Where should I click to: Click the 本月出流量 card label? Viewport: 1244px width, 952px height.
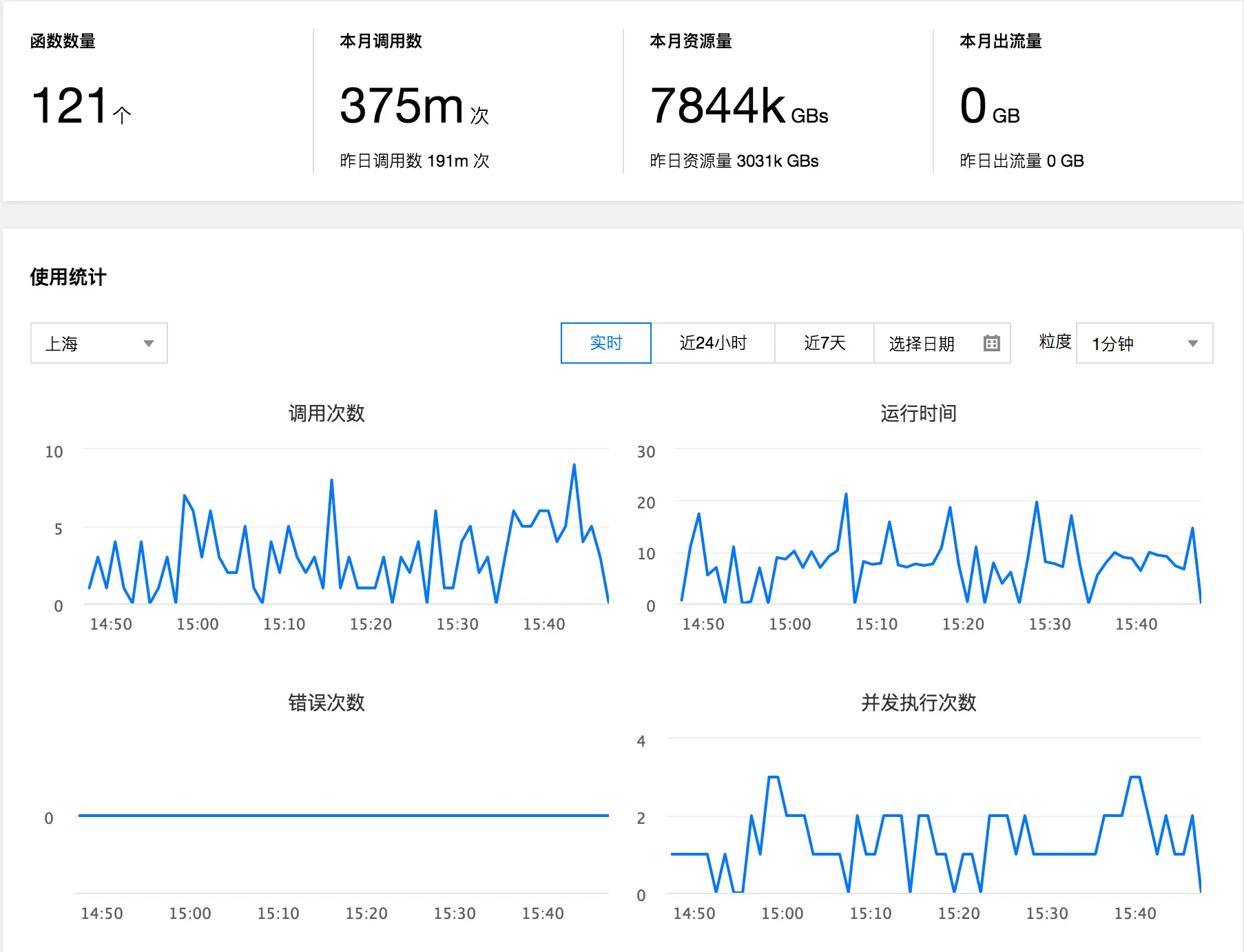click(1001, 41)
